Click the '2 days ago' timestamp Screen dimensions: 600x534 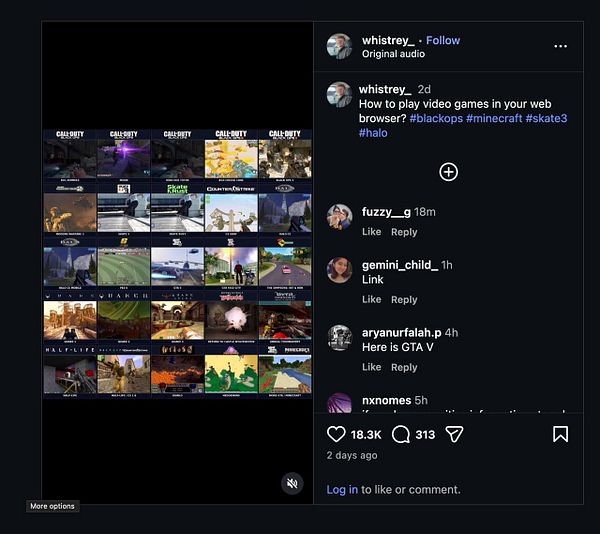point(352,456)
